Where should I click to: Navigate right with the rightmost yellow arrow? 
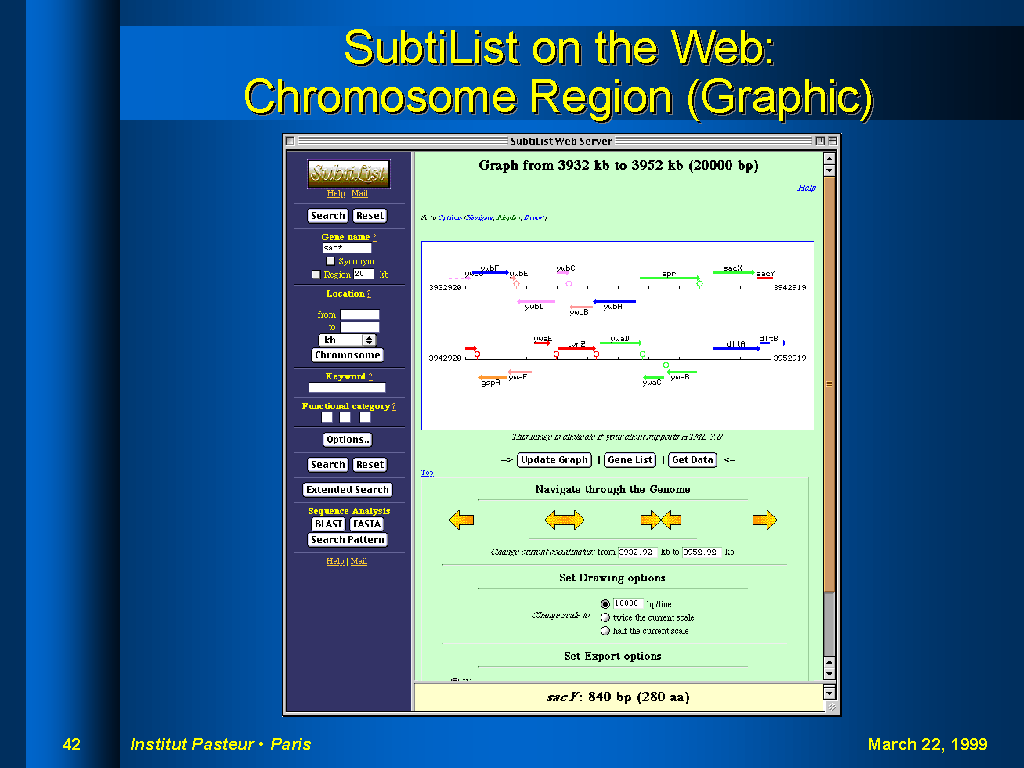(x=764, y=519)
